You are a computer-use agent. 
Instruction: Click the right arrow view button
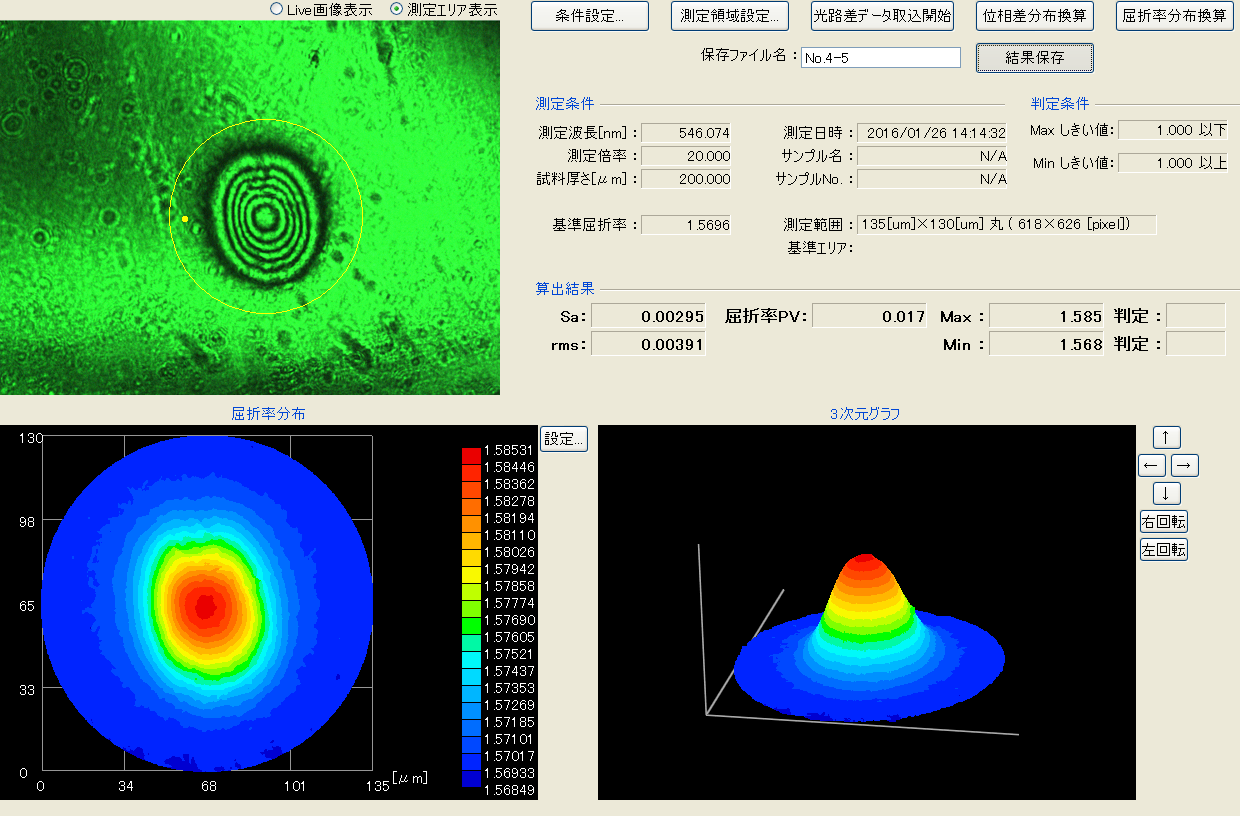pyautogui.click(x=1184, y=466)
